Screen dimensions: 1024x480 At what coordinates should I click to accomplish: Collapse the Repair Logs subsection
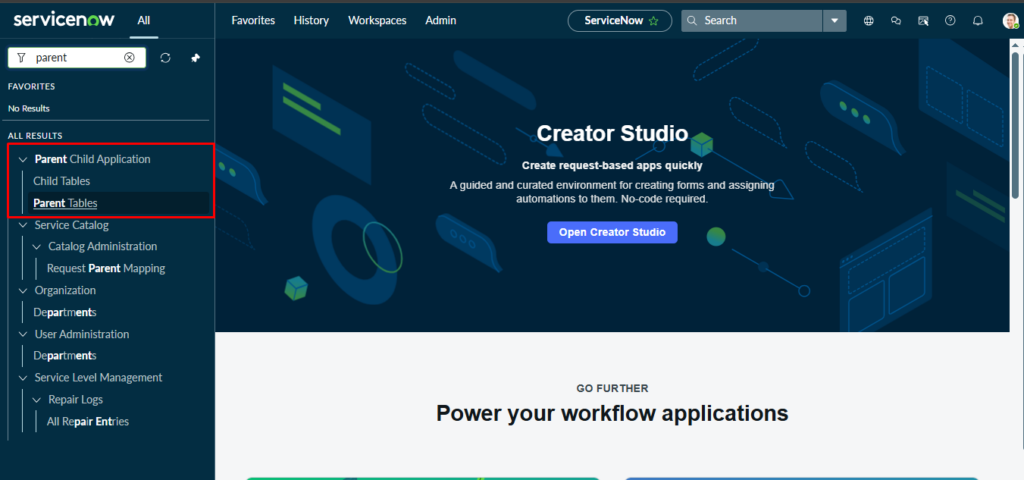[38, 400]
